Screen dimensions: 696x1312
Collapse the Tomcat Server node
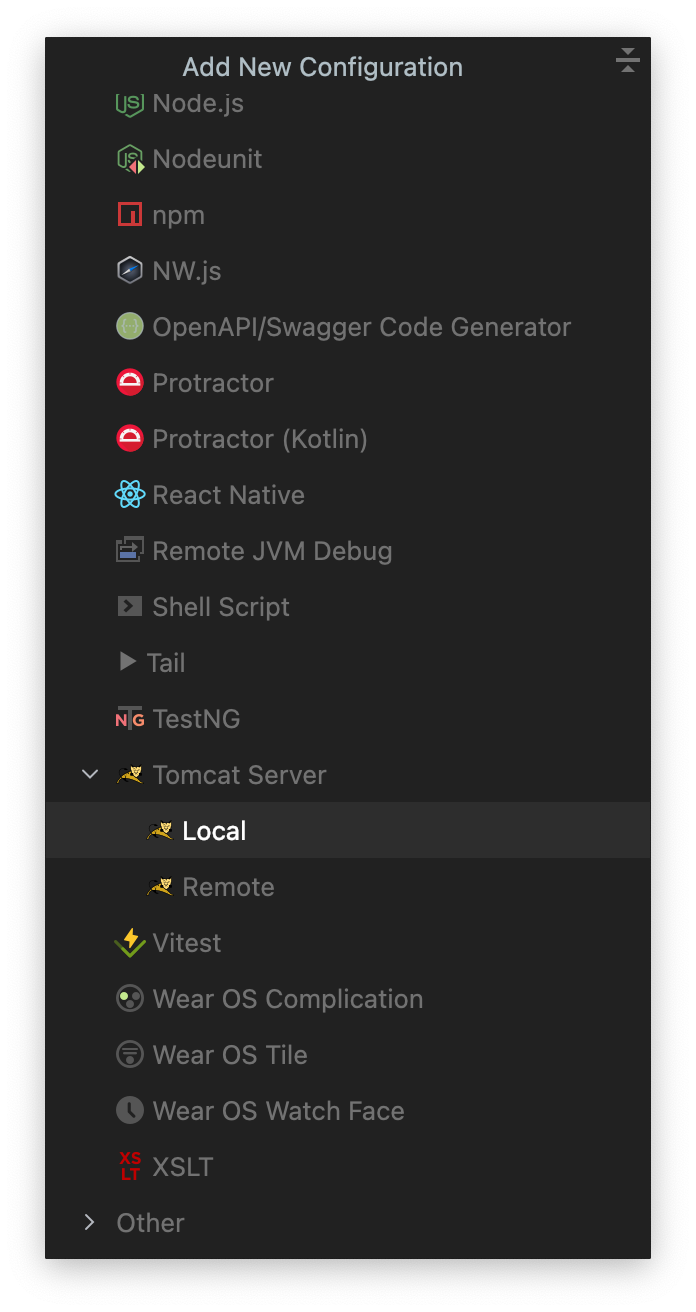point(90,775)
